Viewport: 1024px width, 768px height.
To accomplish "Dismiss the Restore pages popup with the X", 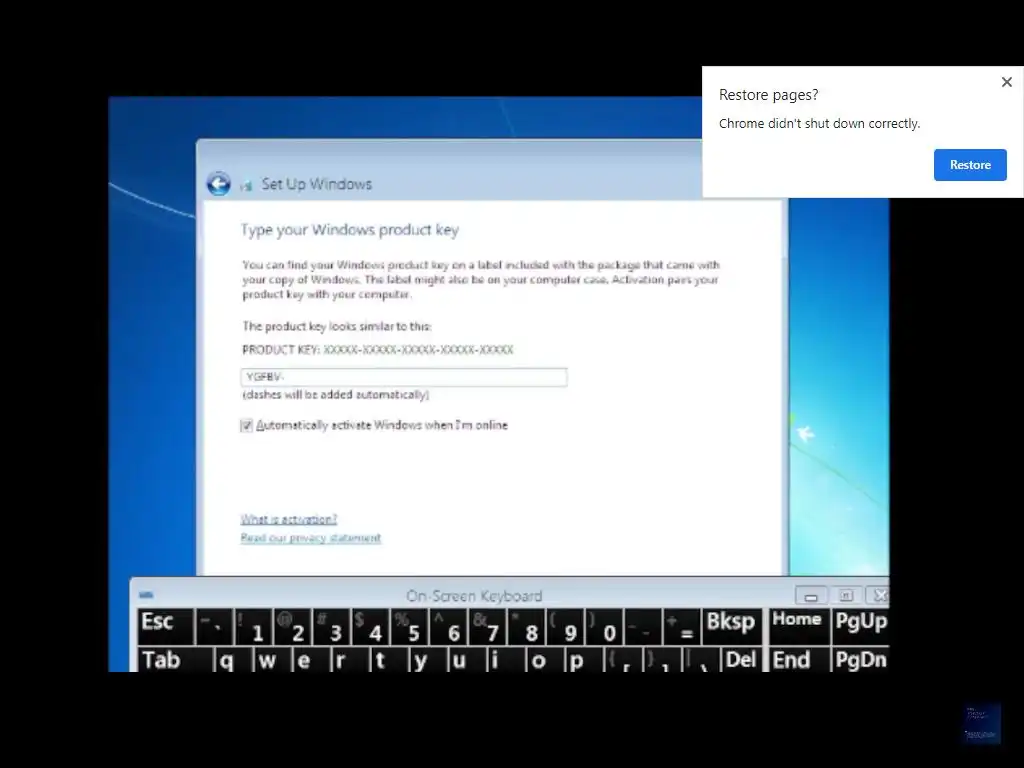I will (x=1006, y=82).
